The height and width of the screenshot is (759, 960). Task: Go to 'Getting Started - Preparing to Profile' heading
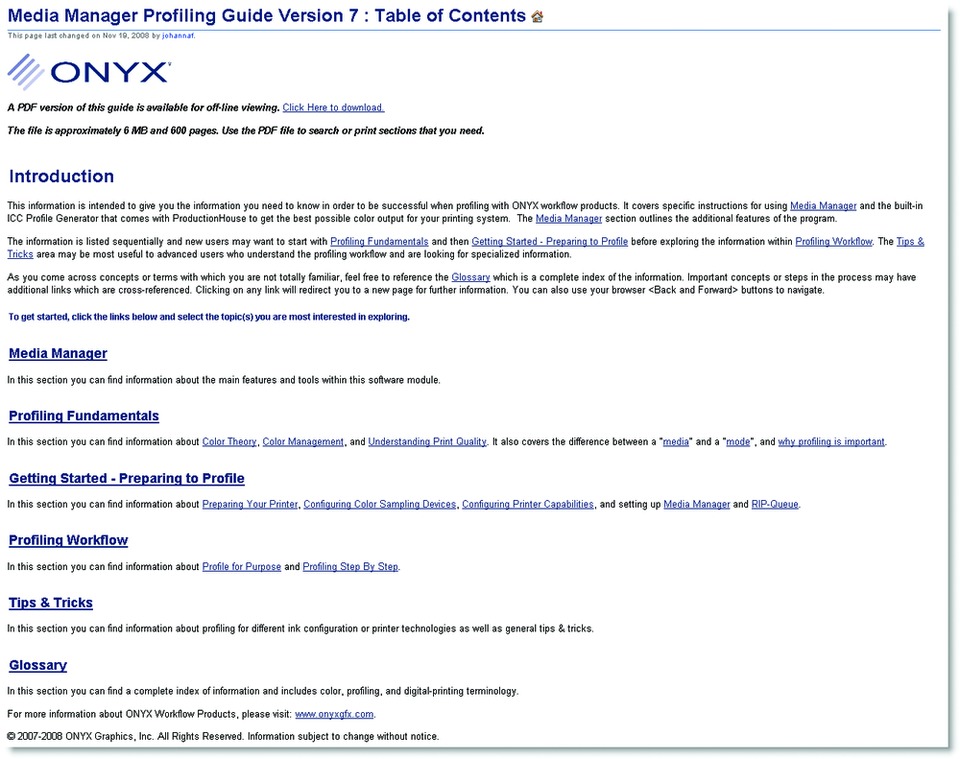(127, 478)
